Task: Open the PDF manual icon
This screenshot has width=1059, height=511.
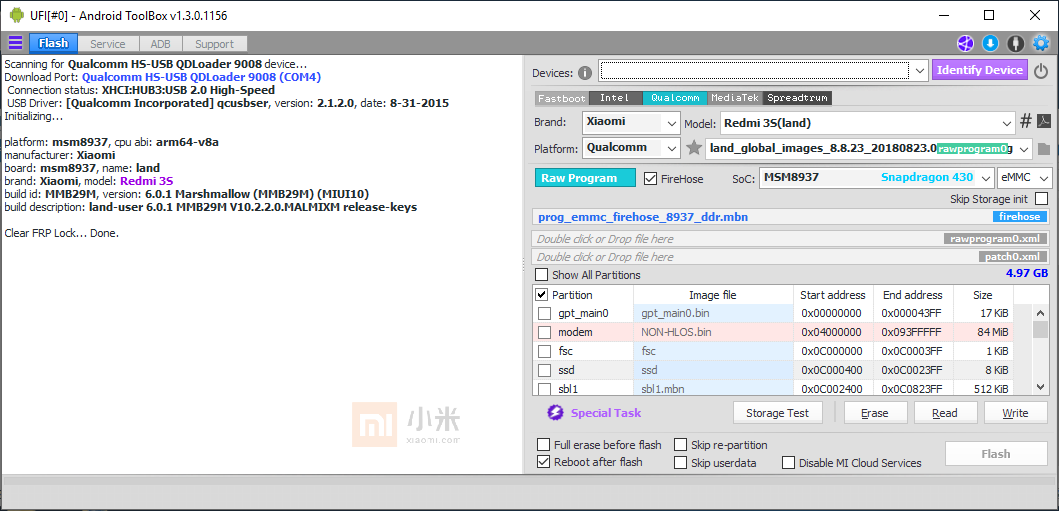Action: (x=1043, y=121)
